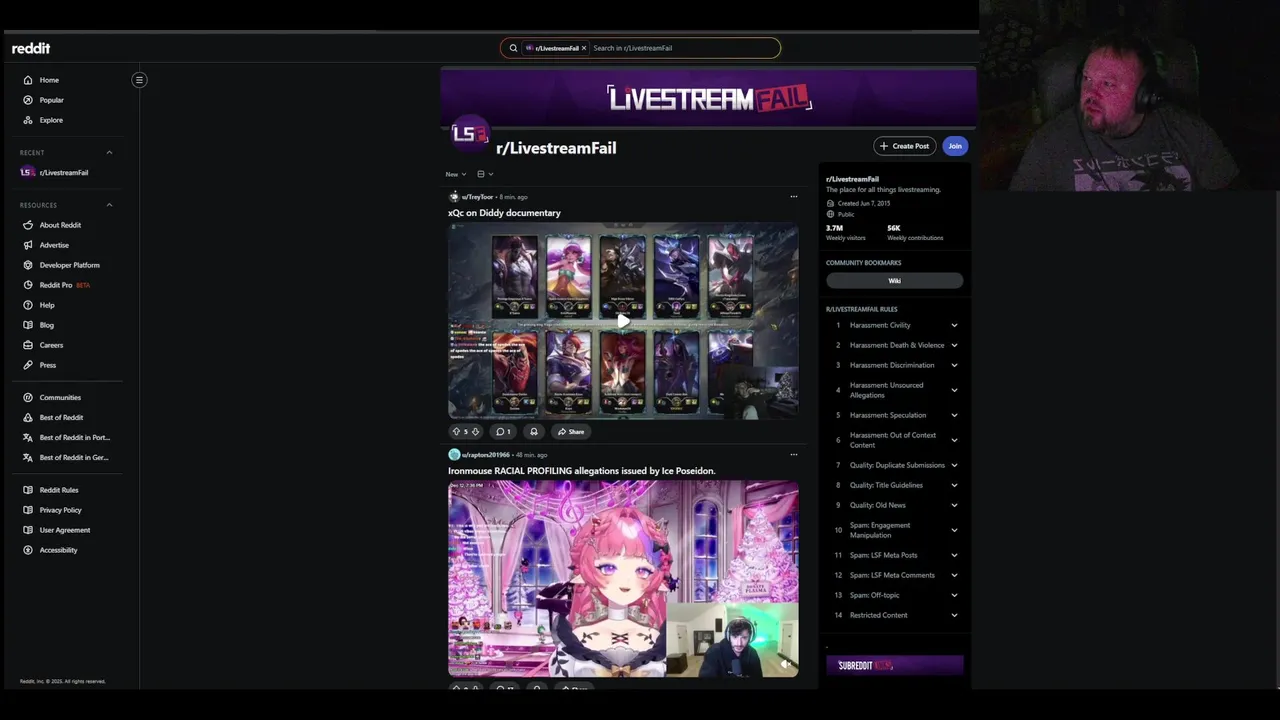Click the Create Post button
The image size is (1280, 720).
pos(904,146)
